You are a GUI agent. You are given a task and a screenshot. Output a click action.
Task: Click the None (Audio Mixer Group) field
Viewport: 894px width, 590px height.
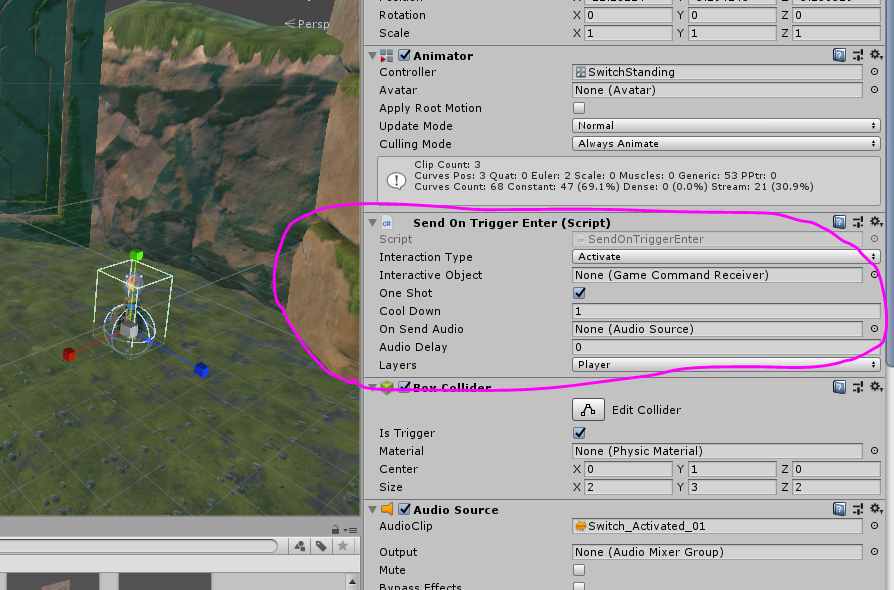[717, 551]
